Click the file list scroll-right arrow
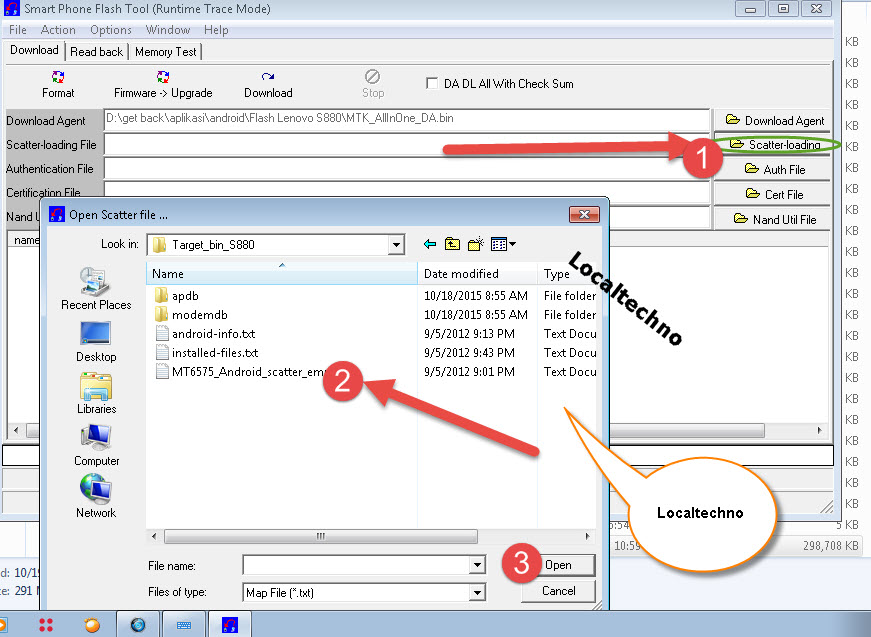Viewport: 871px width, 637px height. click(x=588, y=536)
